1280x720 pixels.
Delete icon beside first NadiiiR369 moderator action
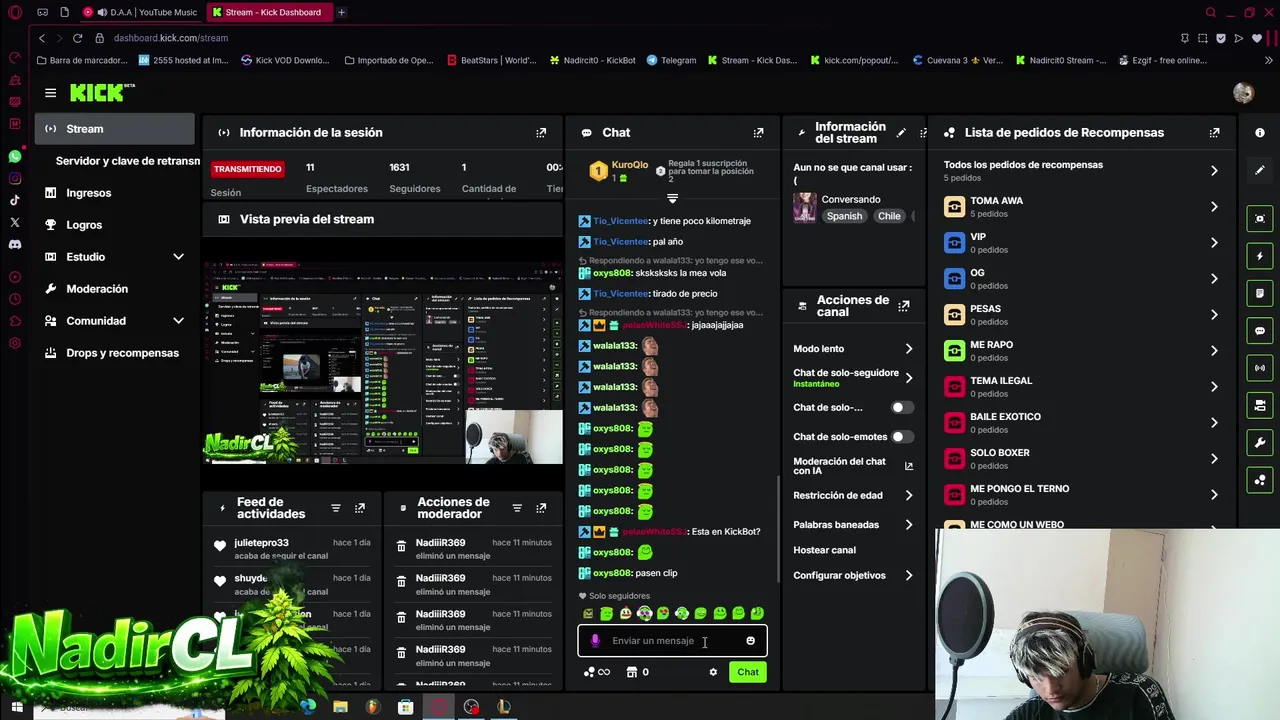click(401, 548)
